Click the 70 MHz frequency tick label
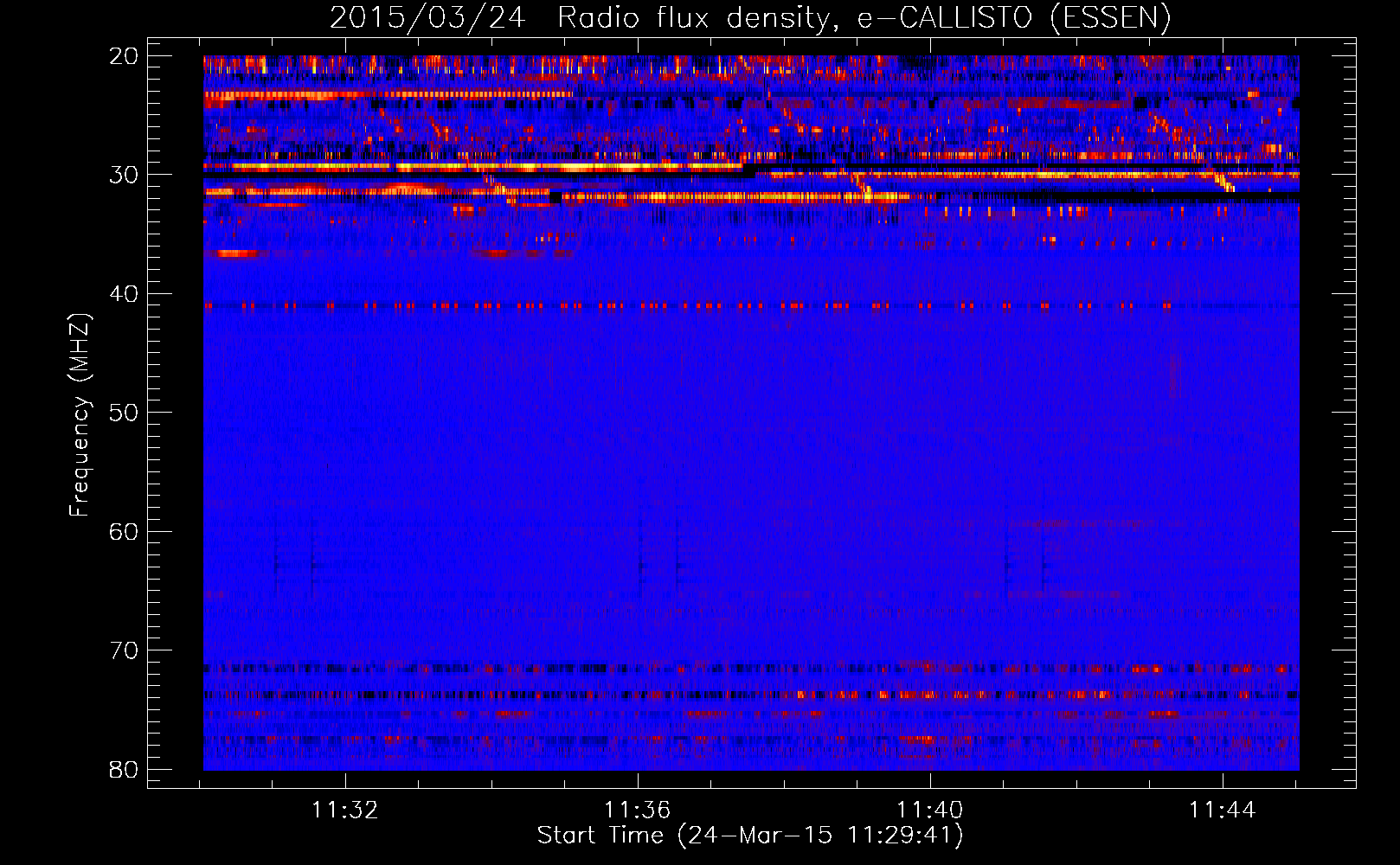This screenshot has height=865, width=1400. coord(124,650)
